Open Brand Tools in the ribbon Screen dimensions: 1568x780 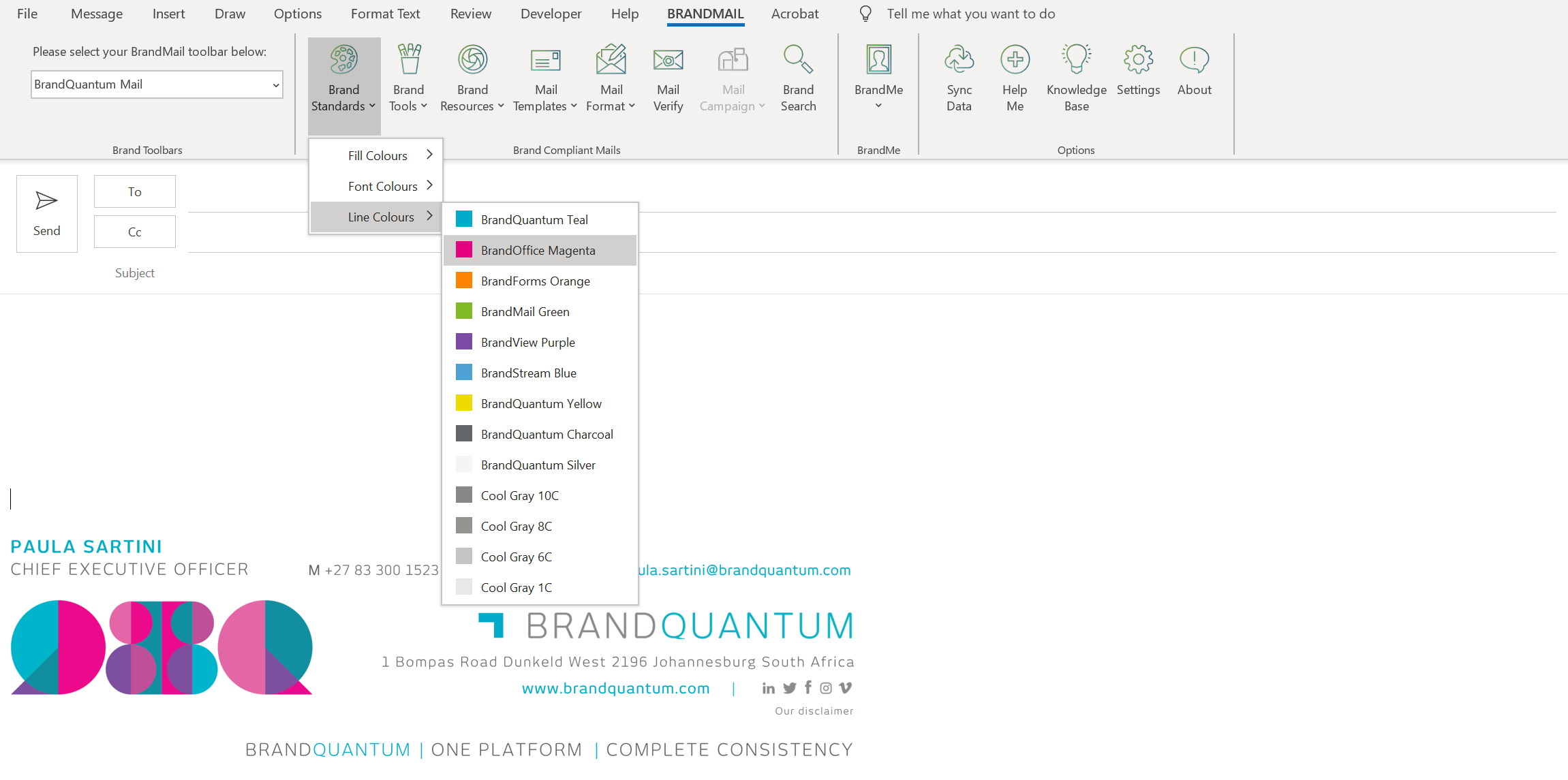click(x=408, y=78)
